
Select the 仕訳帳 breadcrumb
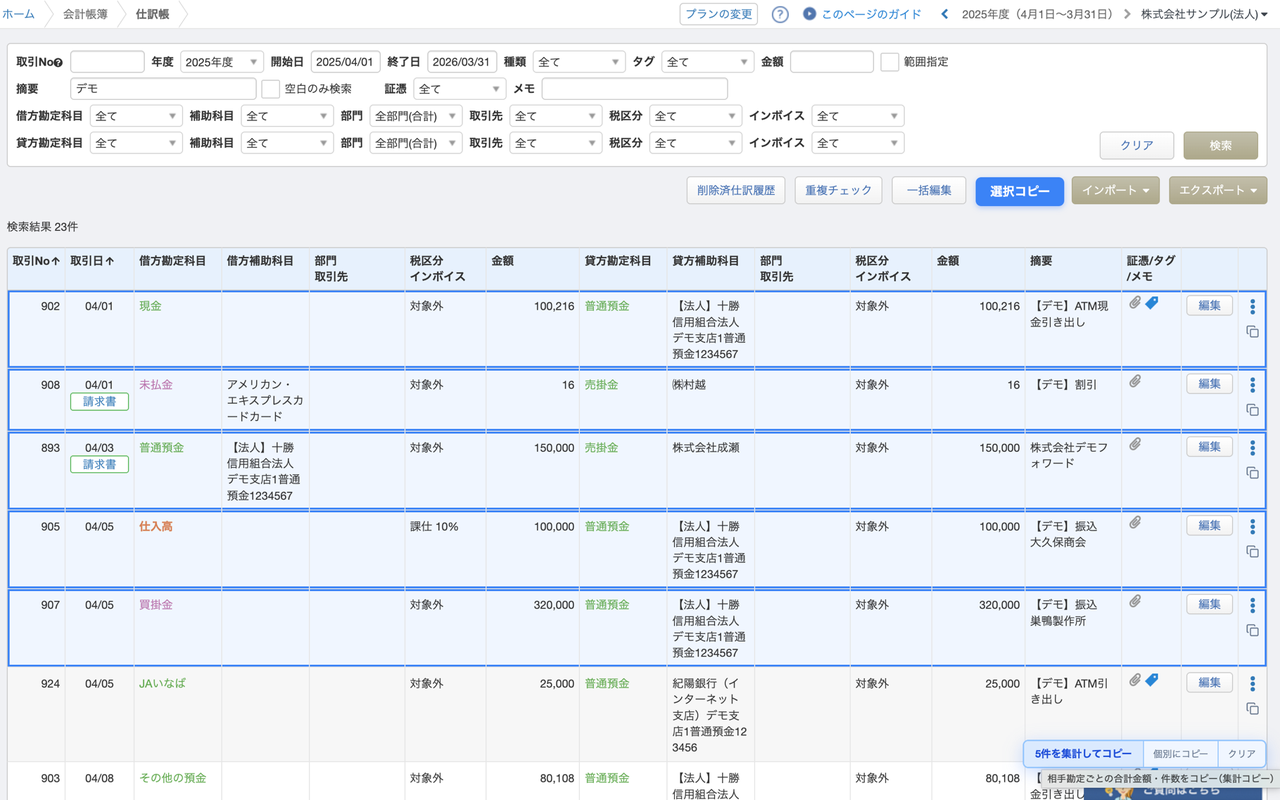tap(152, 14)
